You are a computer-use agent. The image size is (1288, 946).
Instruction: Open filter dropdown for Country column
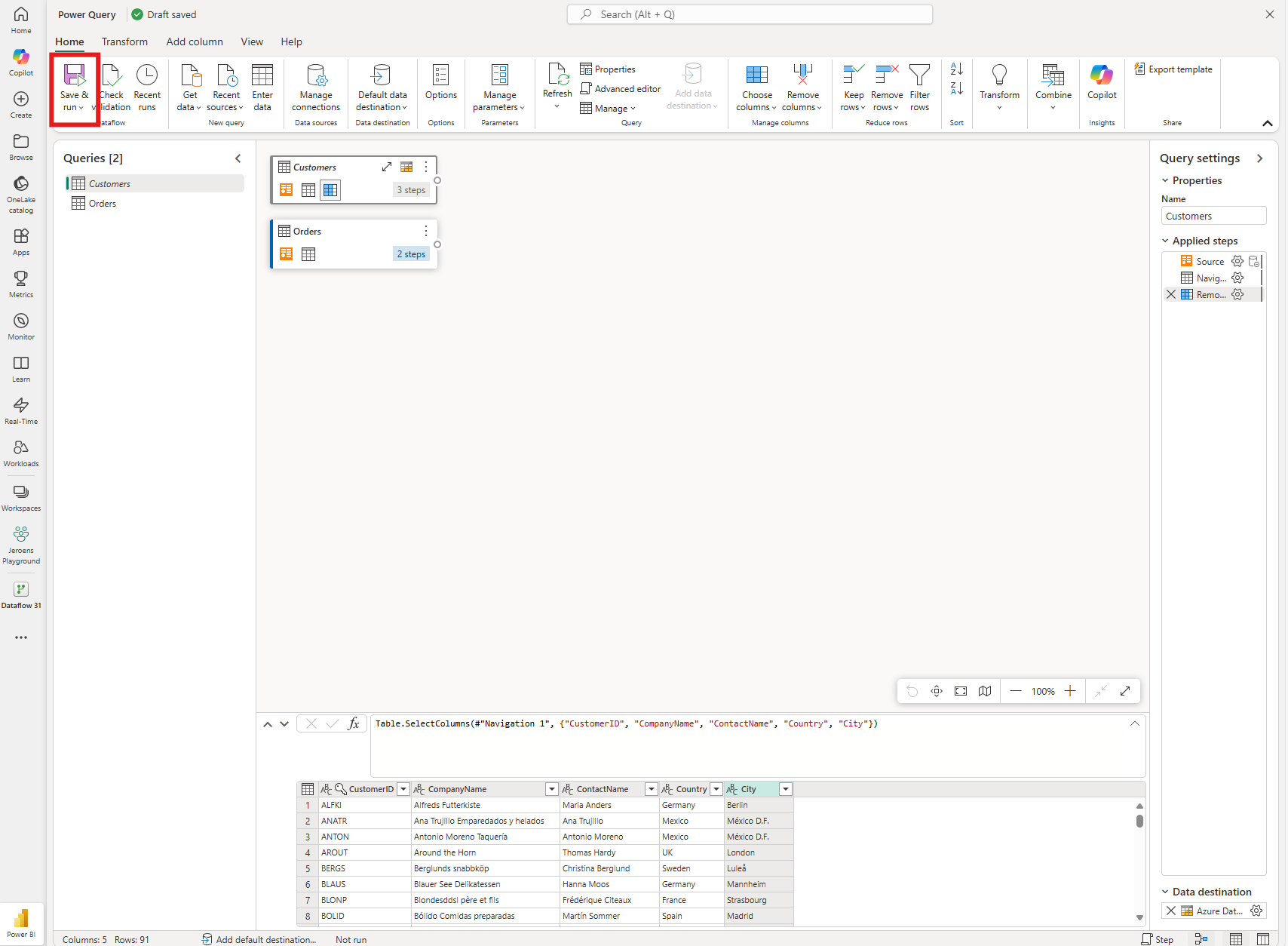[716, 789]
